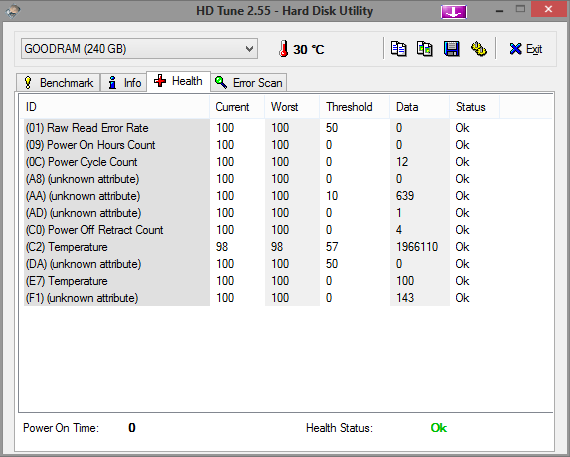Click threshold value 57 in Temperature row
This screenshot has width=570, height=457.
pyautogui.click(x=332, y=247)
